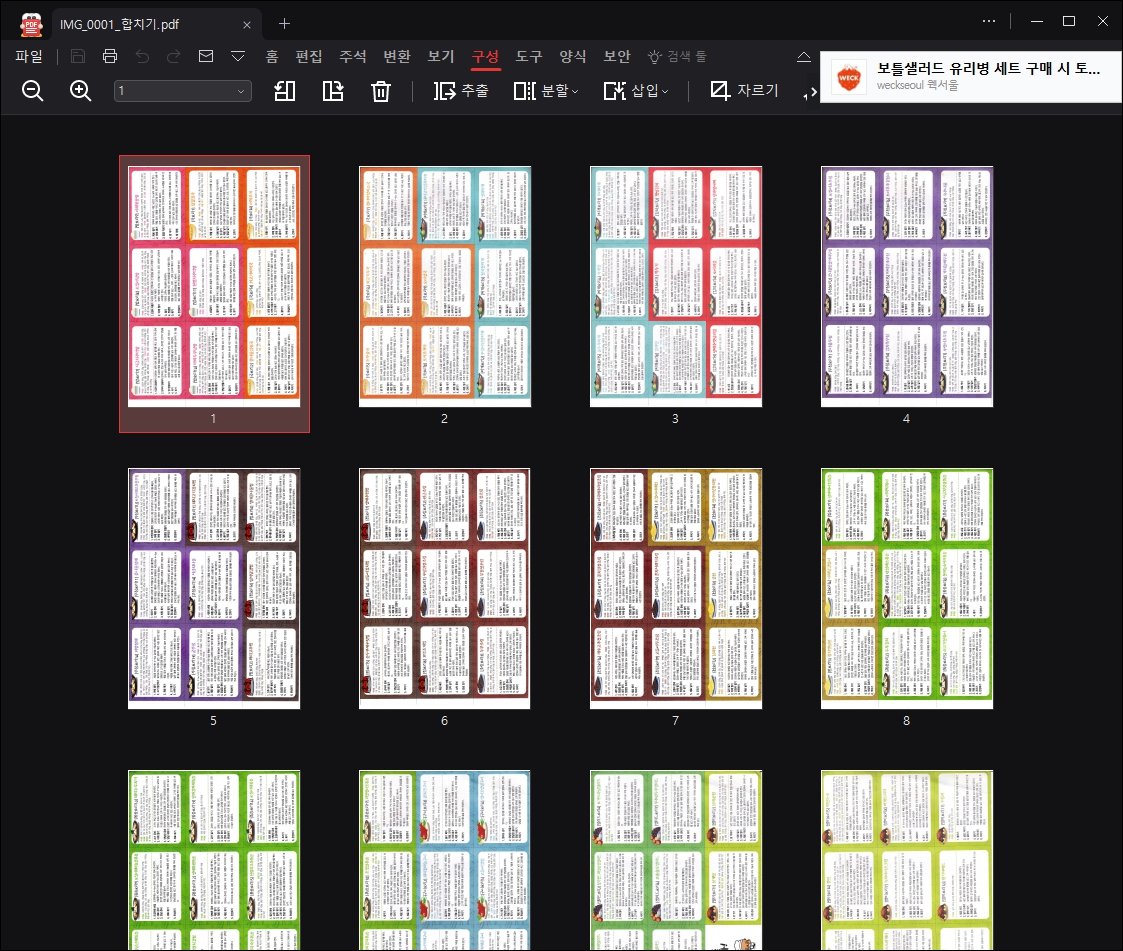Maximize the PDF application window
The image size is (1123, 951).
pos(1069,21)
